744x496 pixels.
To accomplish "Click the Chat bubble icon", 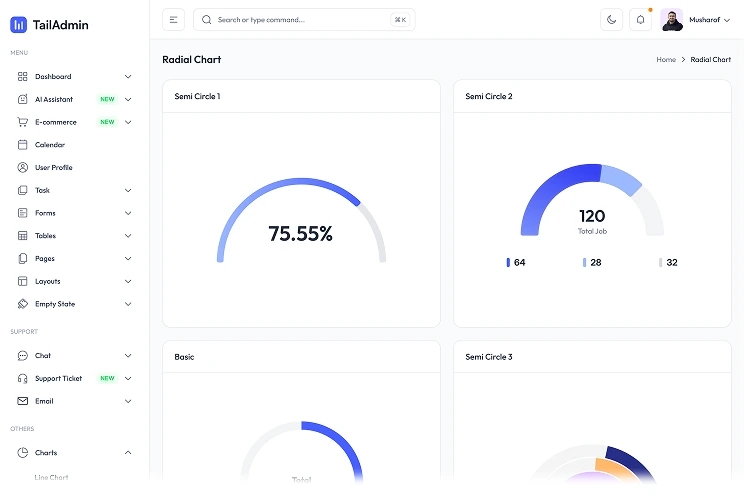I will (22, 356).
